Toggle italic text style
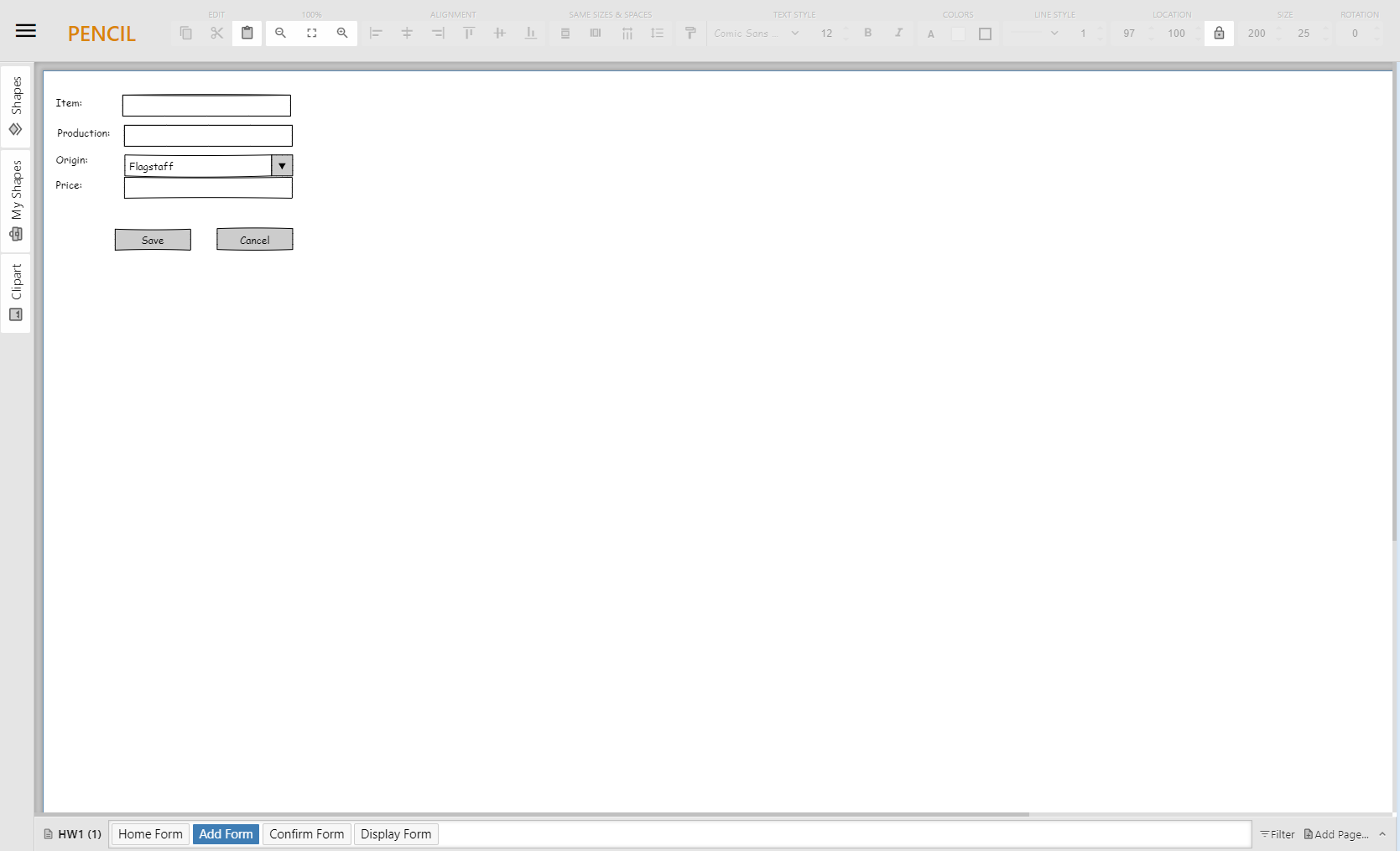Screen dimensions: 1400x851 pos(898,33)
